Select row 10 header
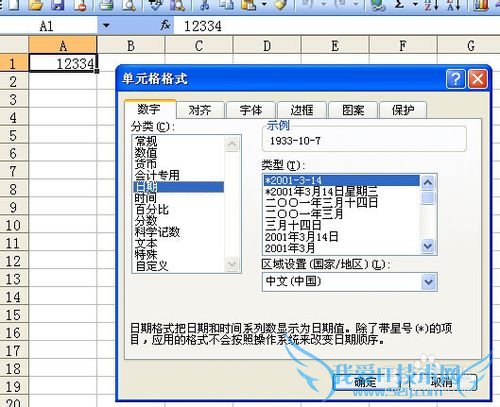 point(13,225)
